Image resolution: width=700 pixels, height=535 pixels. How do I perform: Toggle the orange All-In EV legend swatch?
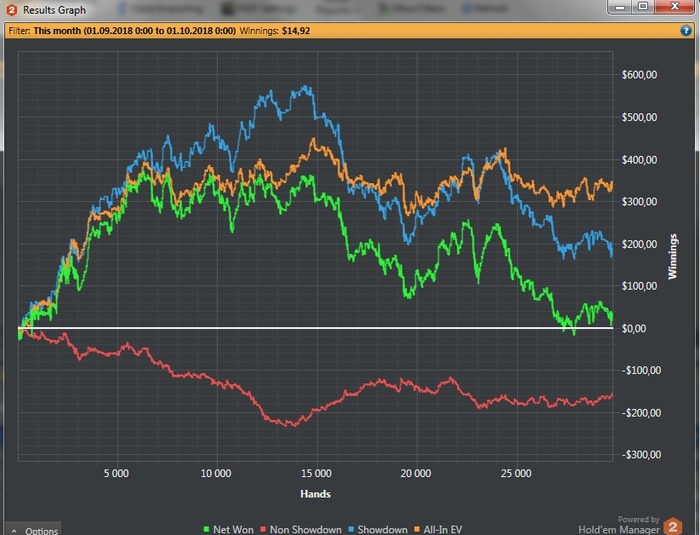pos(417,530)
